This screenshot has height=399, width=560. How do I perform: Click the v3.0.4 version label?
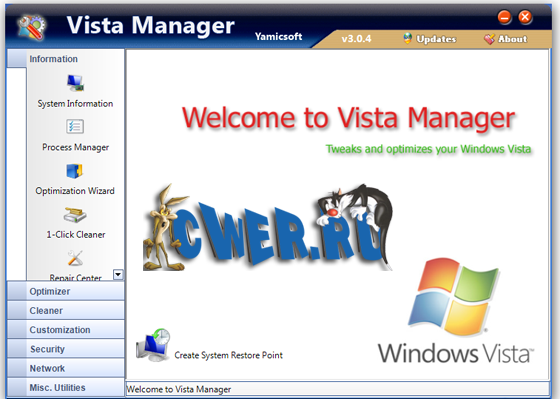tap(356, 39)
